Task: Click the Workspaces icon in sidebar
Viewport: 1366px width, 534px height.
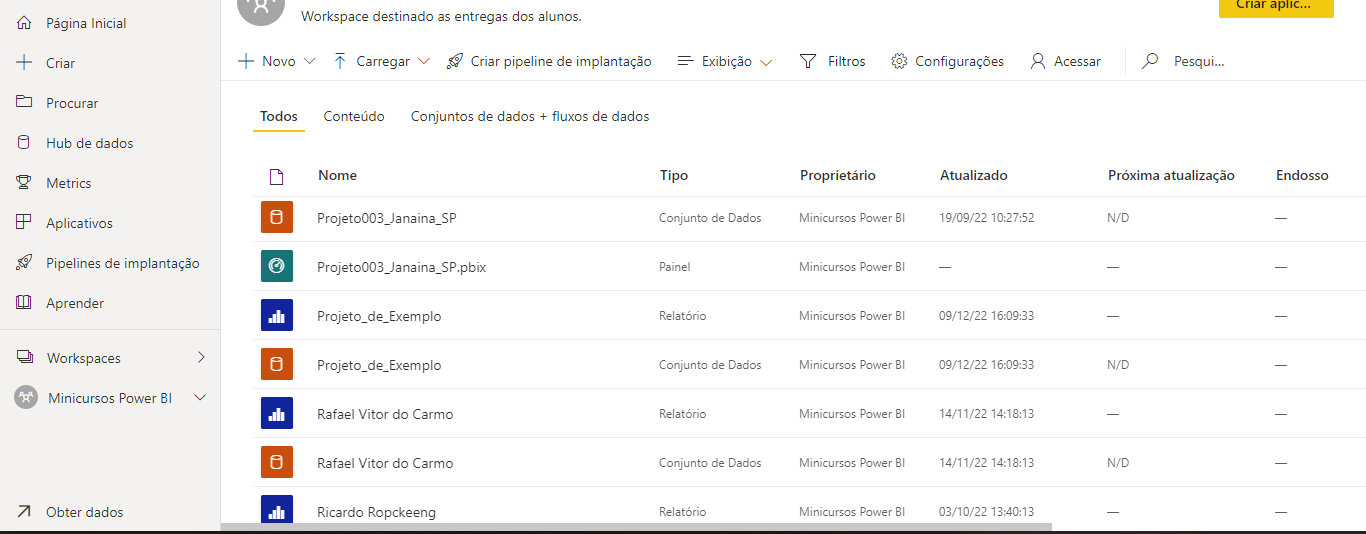Action: 24,358
